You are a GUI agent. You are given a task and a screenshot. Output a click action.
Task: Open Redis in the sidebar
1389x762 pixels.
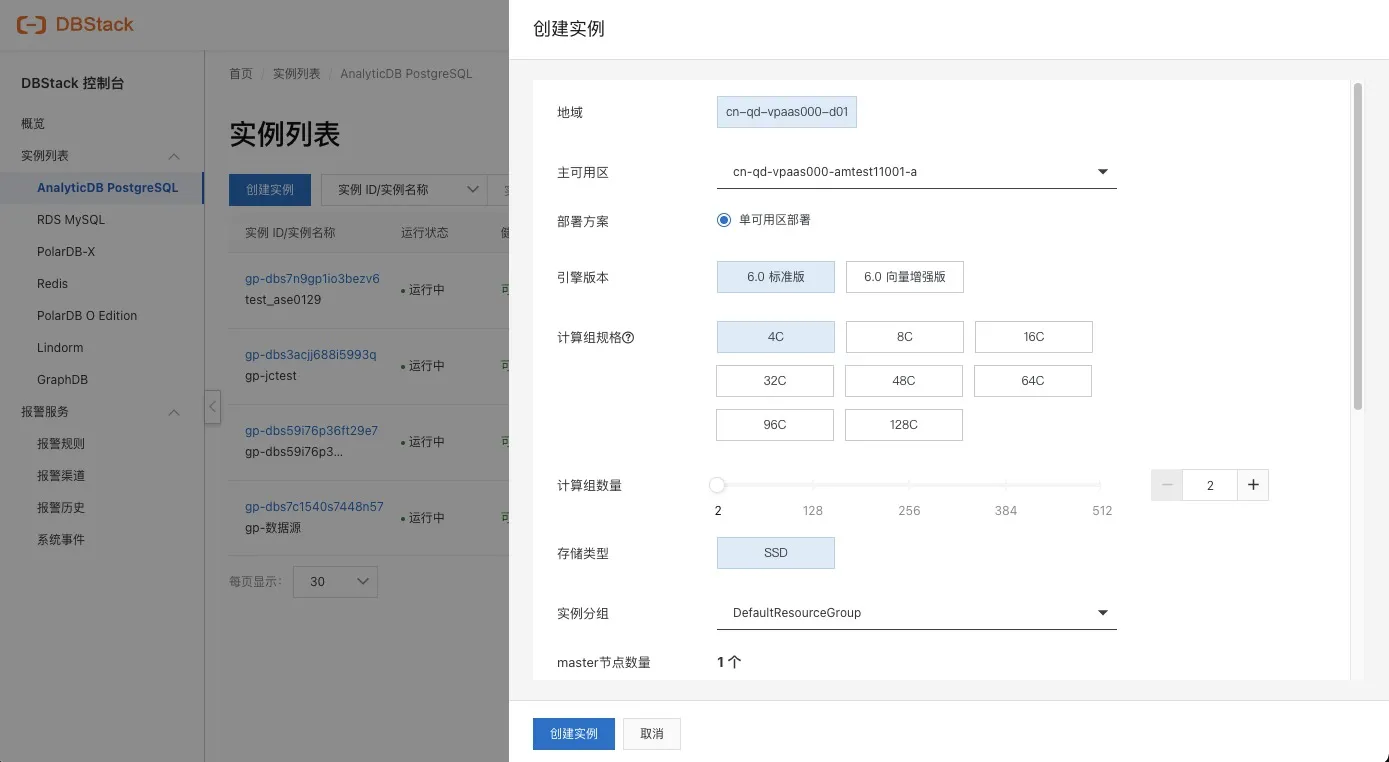[x=52, y=284]
